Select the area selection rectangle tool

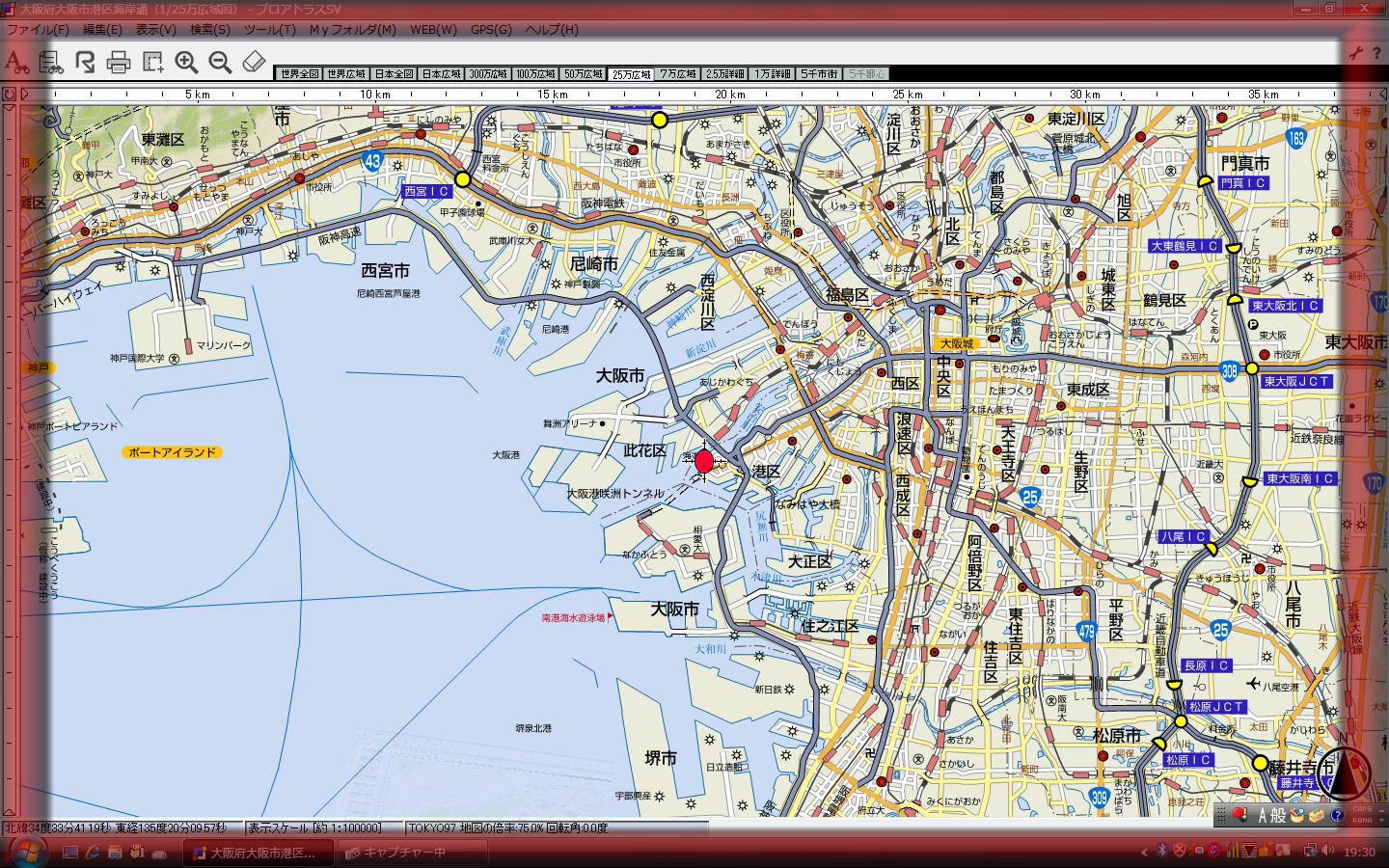[152, 63]
